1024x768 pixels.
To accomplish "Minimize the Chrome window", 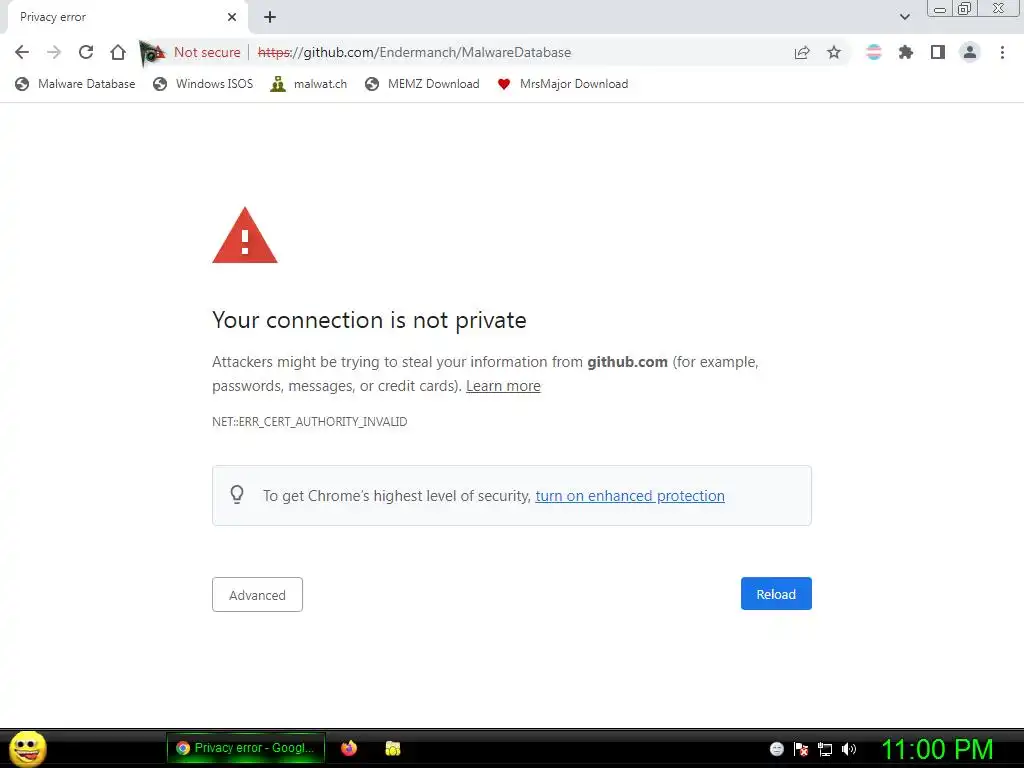I will (x=939, y=9).
